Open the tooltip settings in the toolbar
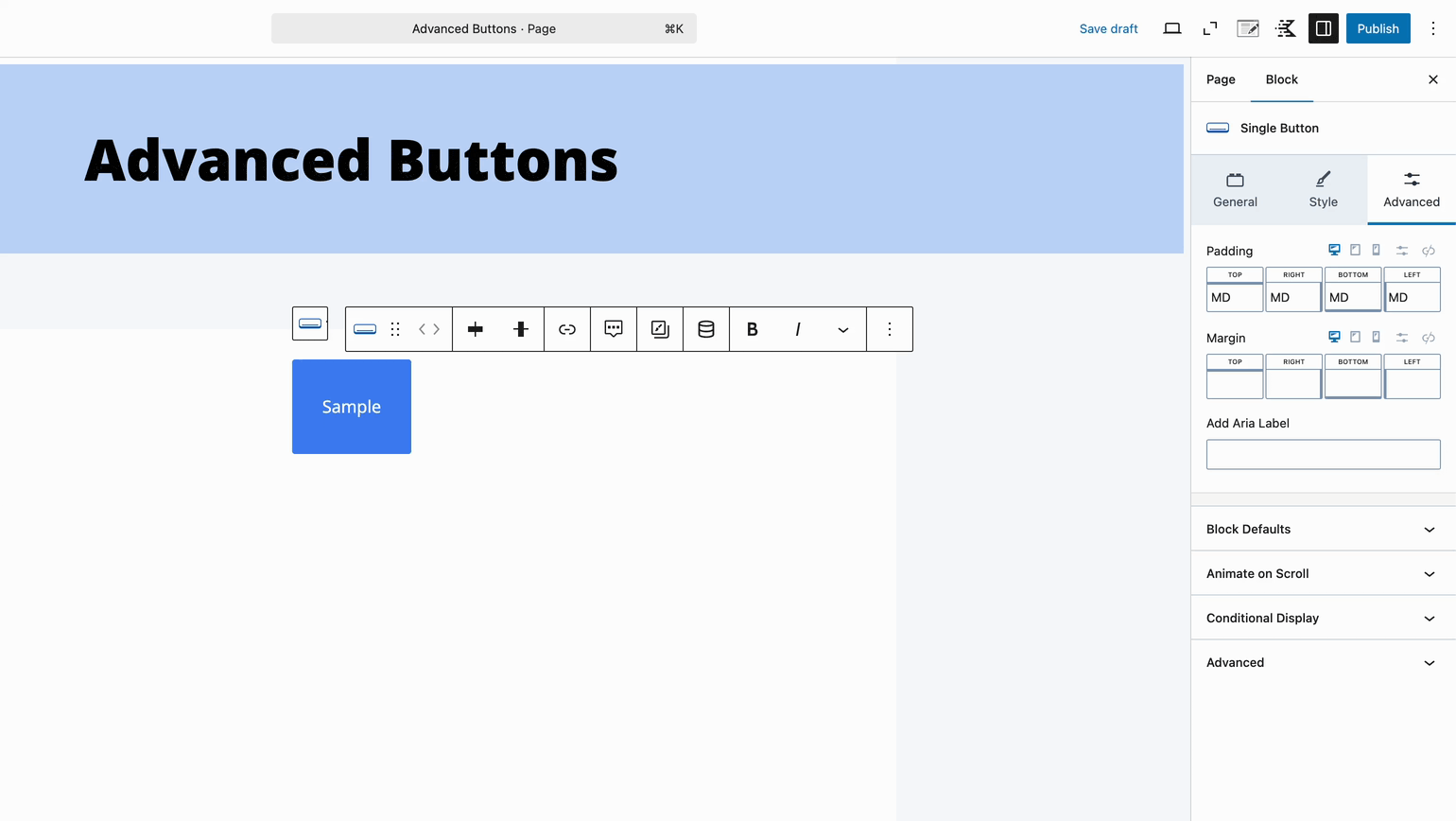 (x=614, y=329)
